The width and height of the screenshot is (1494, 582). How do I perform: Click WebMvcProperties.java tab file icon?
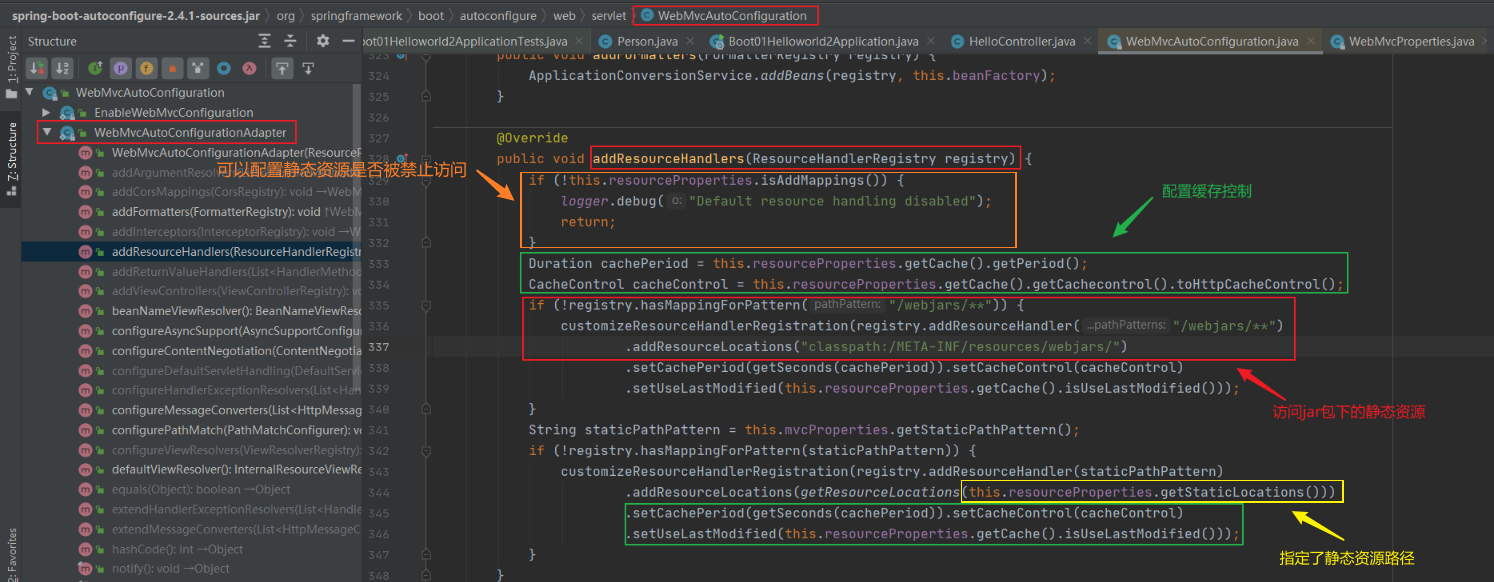point(1336,42)
